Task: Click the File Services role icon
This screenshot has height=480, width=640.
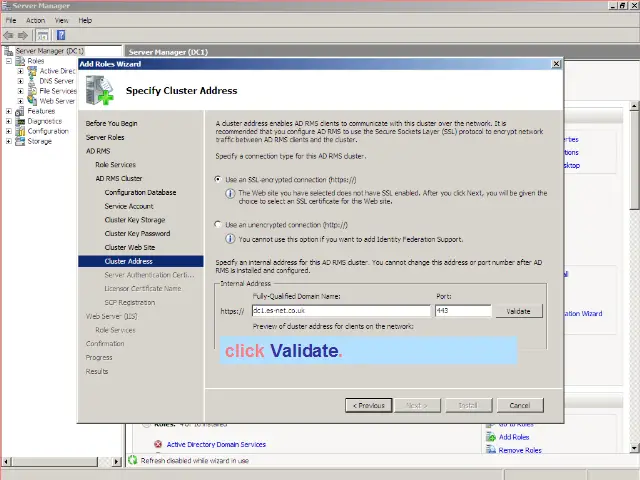Action: pos(32,91)
